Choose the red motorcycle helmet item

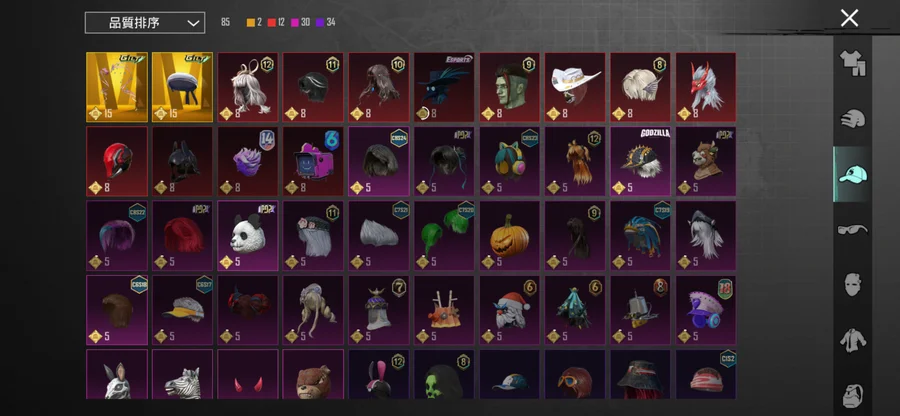pyautogui.click(x=117, y=161)
